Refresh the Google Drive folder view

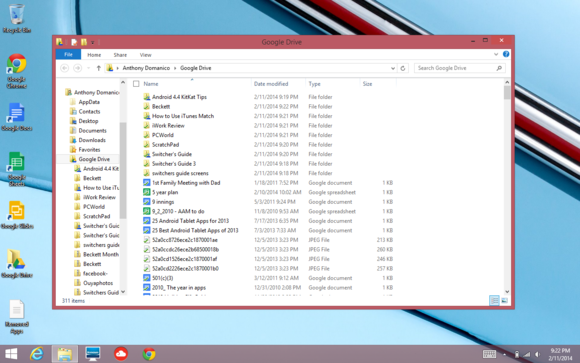point(403,68)
